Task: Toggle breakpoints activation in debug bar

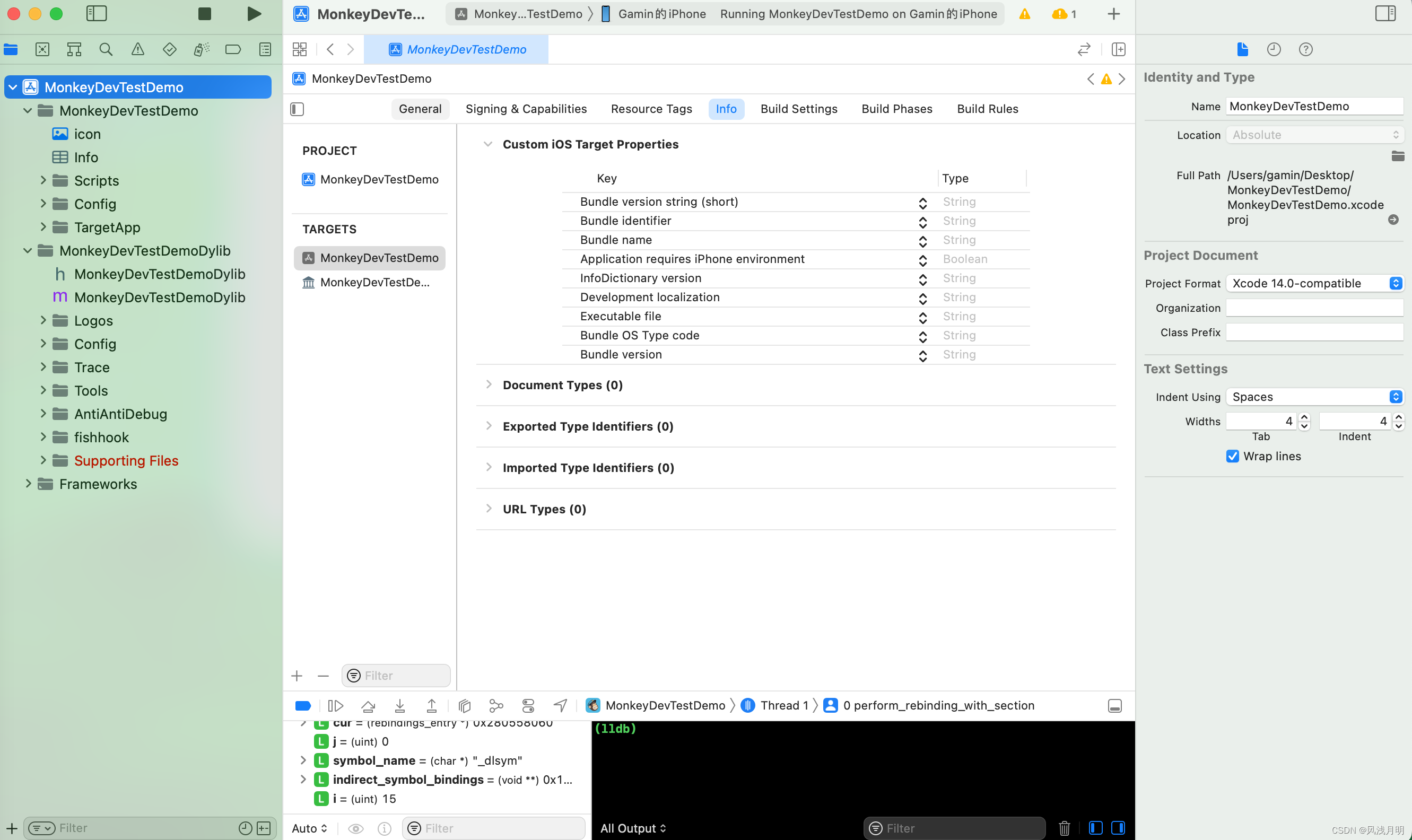Action: [x=303, y=705]
